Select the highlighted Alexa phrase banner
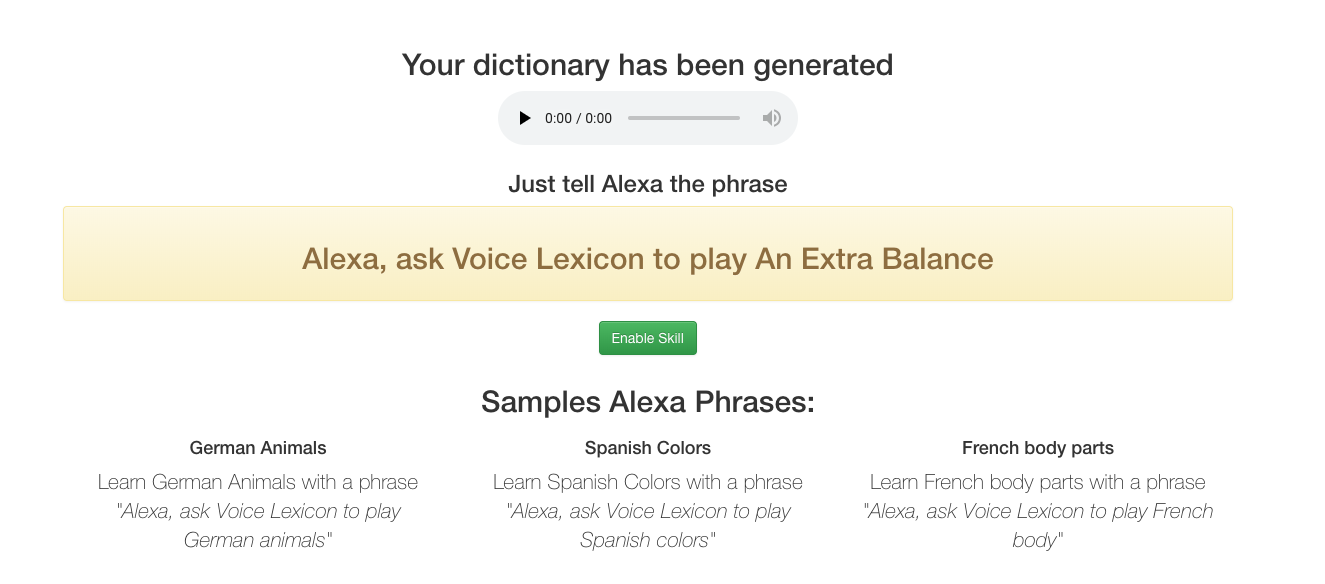 tap(647, 253)
